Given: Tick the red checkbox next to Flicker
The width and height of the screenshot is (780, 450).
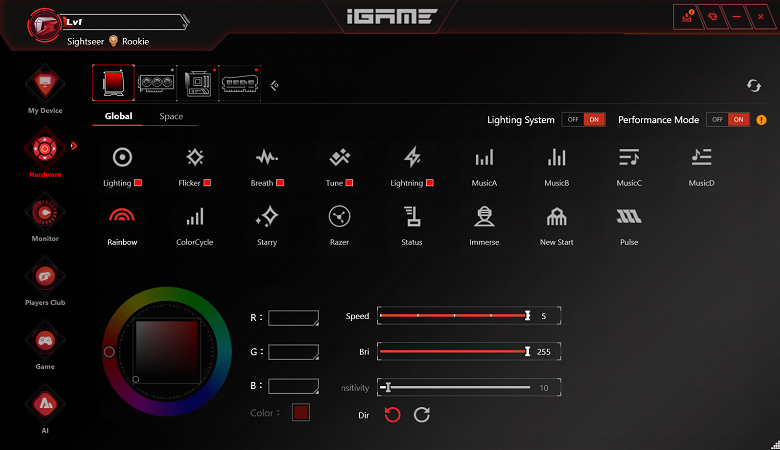Looking at the screenshot, I should click(207, 183).
